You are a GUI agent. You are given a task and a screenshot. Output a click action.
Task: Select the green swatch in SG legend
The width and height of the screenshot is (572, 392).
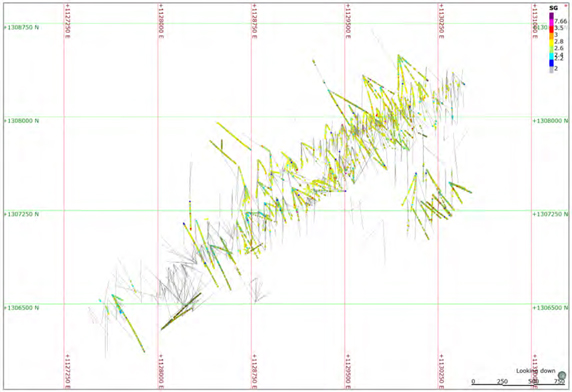pos(552,49)
